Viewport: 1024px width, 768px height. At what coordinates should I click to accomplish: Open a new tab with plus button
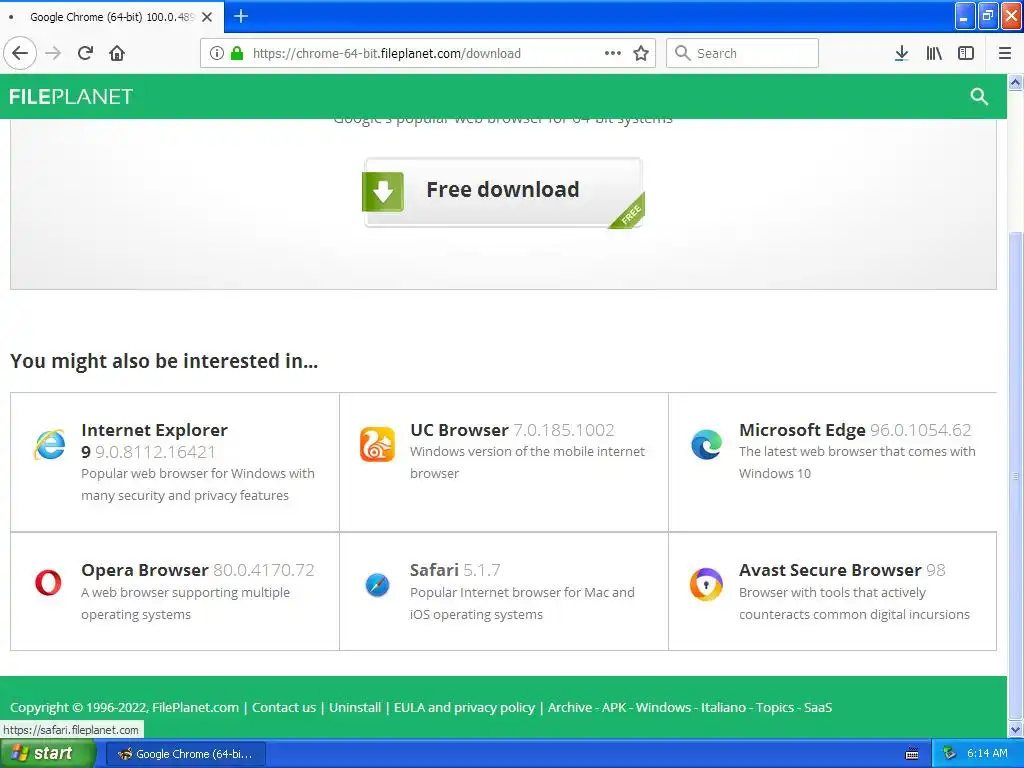[241, 16]
